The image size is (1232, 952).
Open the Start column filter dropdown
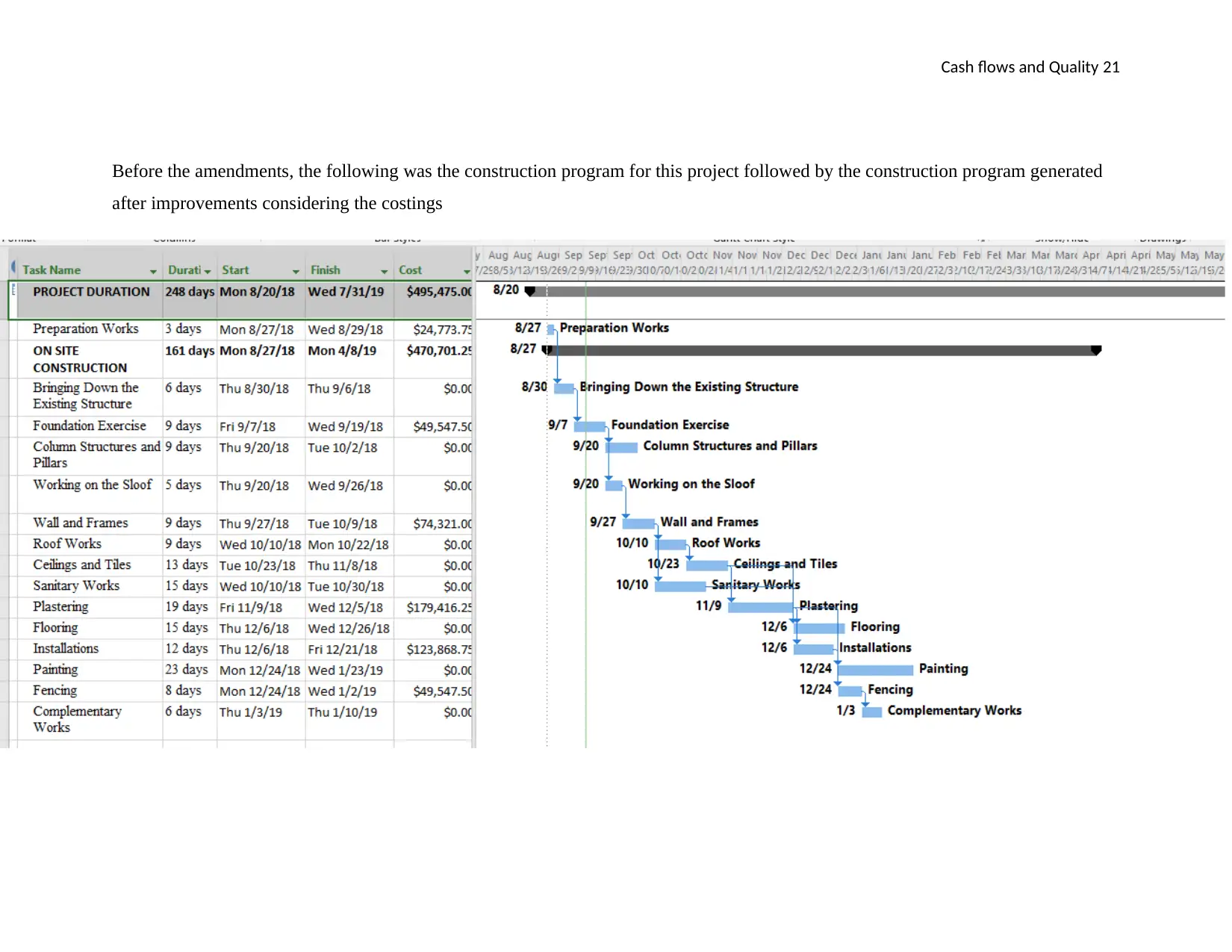click(x=296, y=271)
